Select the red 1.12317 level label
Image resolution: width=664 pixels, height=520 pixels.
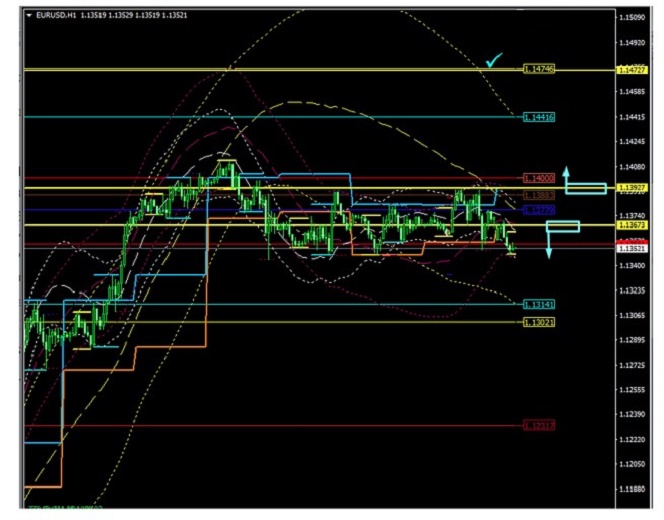point(539,425)
